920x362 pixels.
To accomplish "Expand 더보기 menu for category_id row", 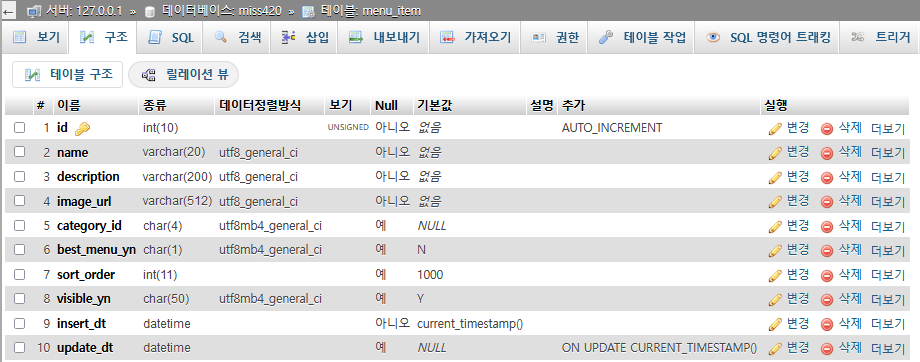I will tap(888, 226).
